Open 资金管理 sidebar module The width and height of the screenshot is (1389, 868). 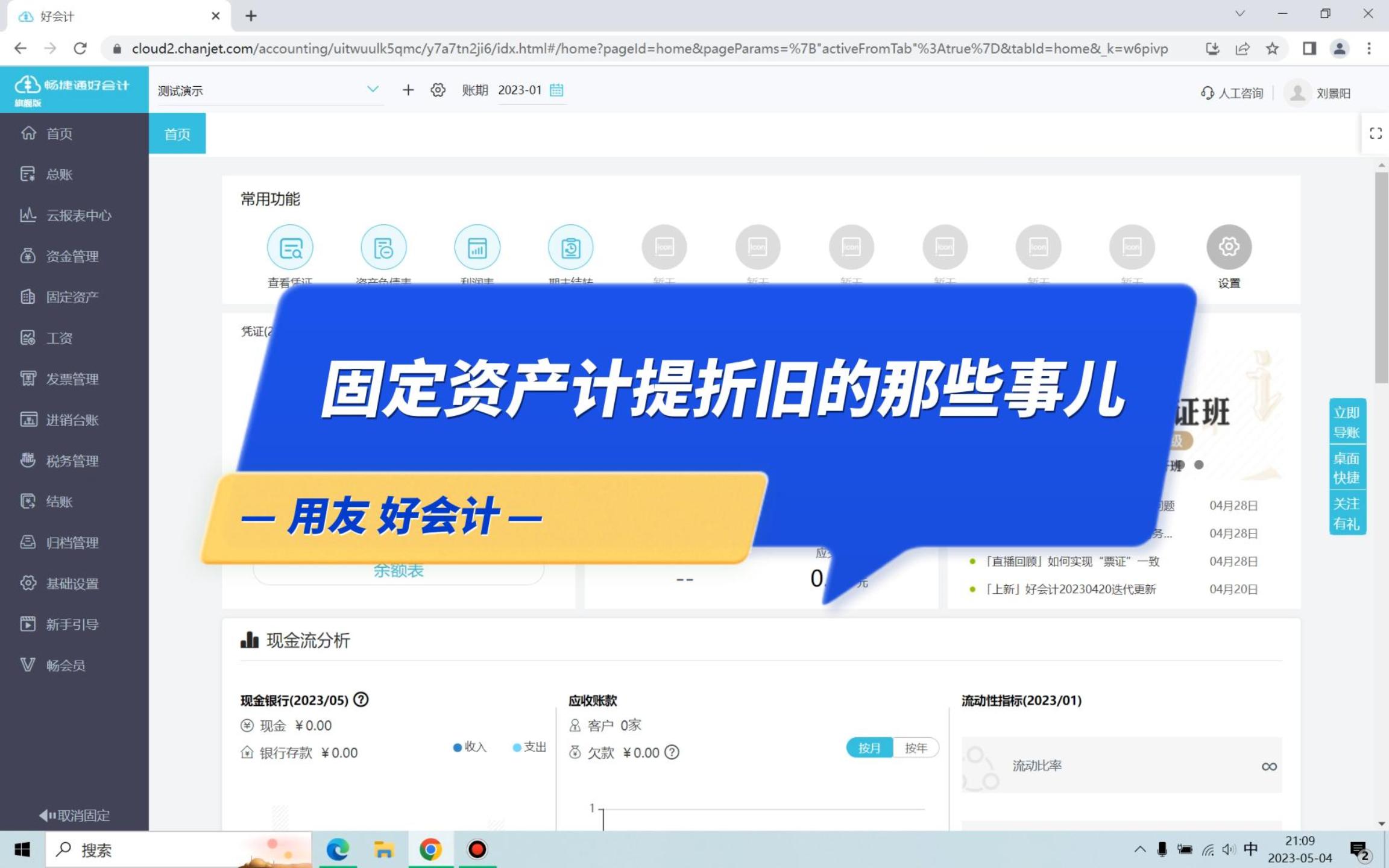(x=74, y=256)
